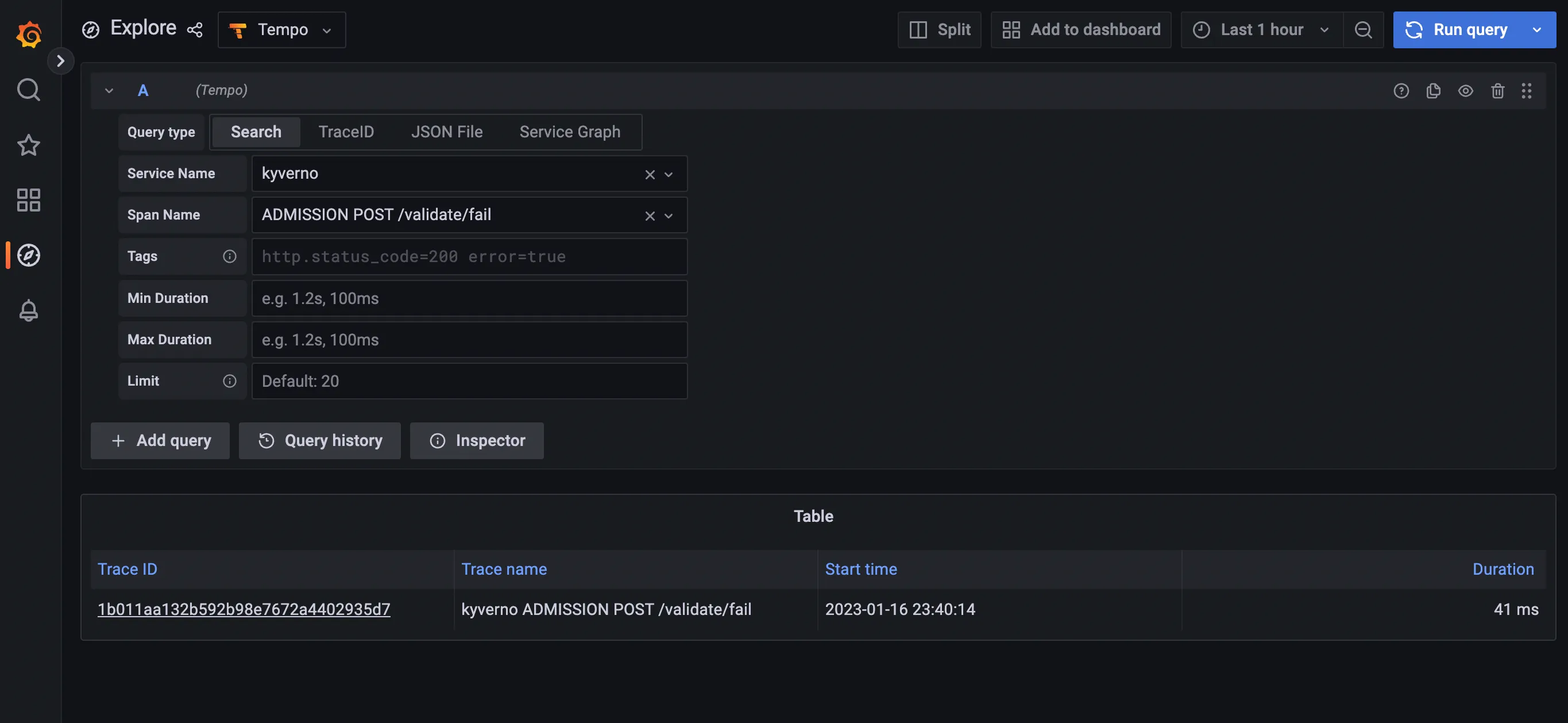Collapse query row A chevron
This screenshot has width=1568, height=723.
tap(109, 91)
